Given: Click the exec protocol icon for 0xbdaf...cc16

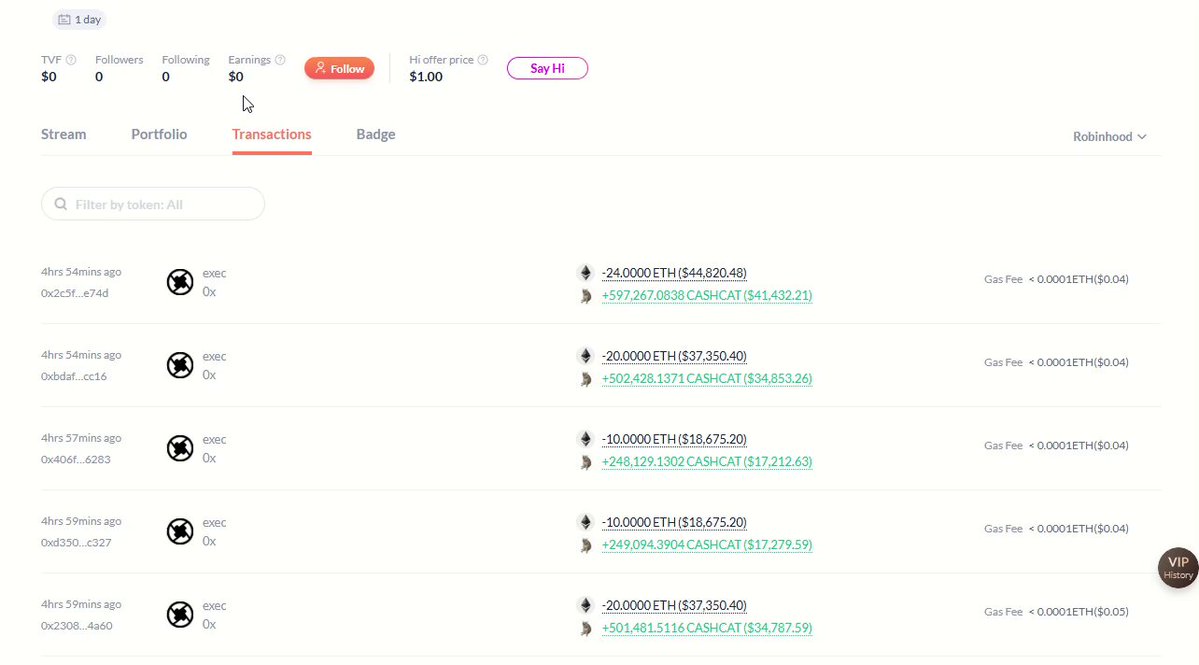Looking at the screenshot, I should 180,365.
